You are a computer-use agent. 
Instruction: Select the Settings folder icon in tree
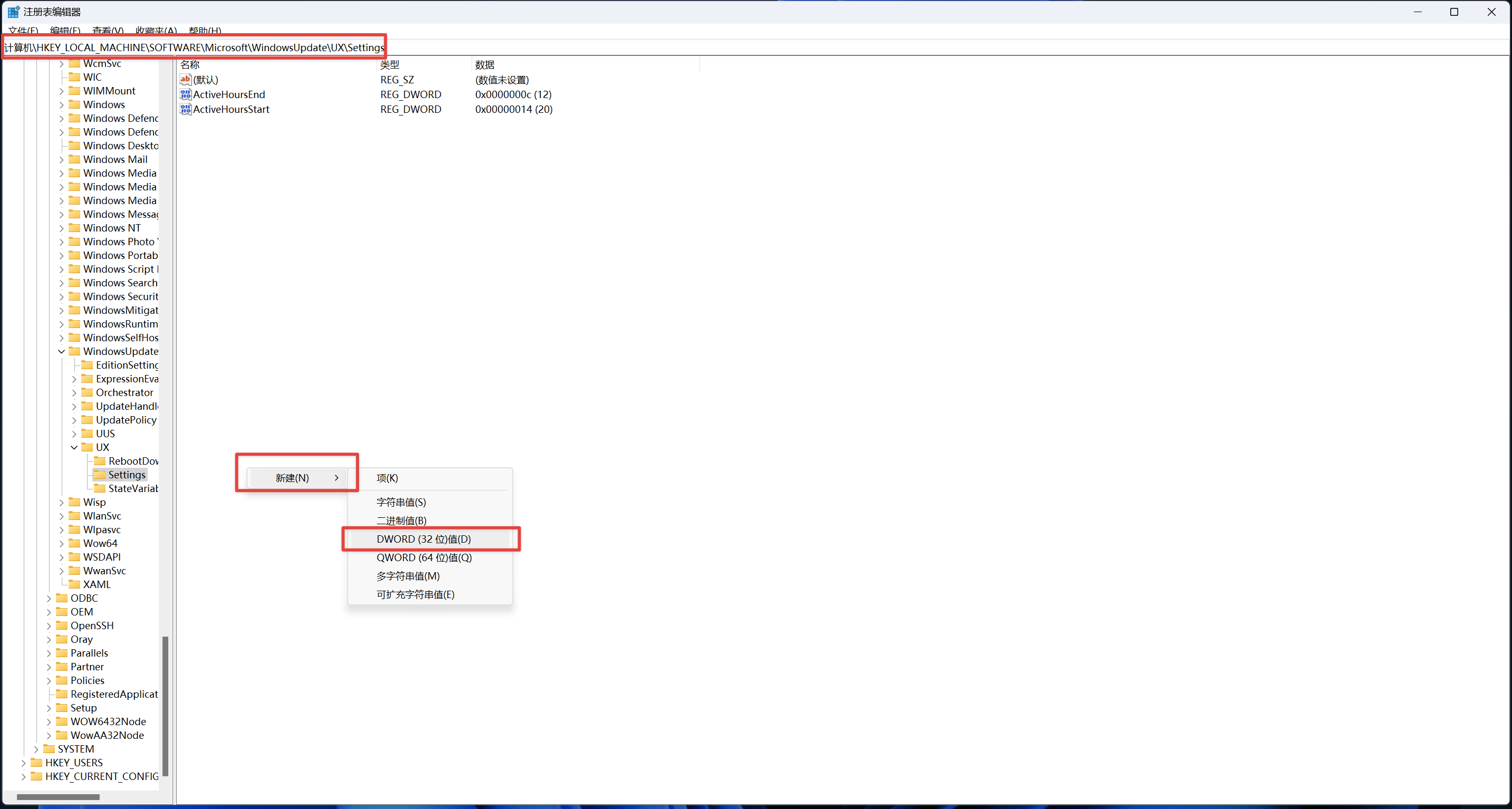tap(100, 475)
